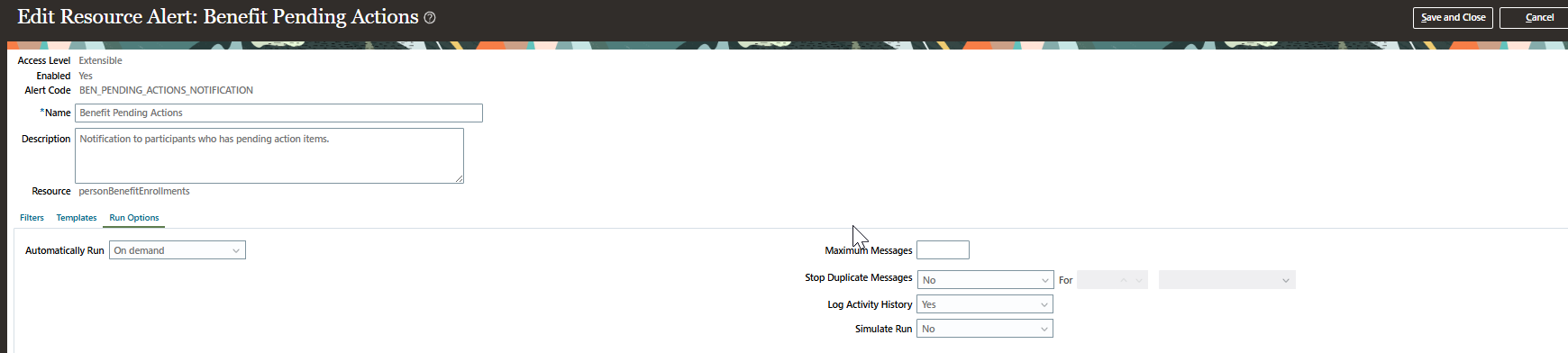
Task: Expand the Automatically Run dropdown
Action: (178, 250)
